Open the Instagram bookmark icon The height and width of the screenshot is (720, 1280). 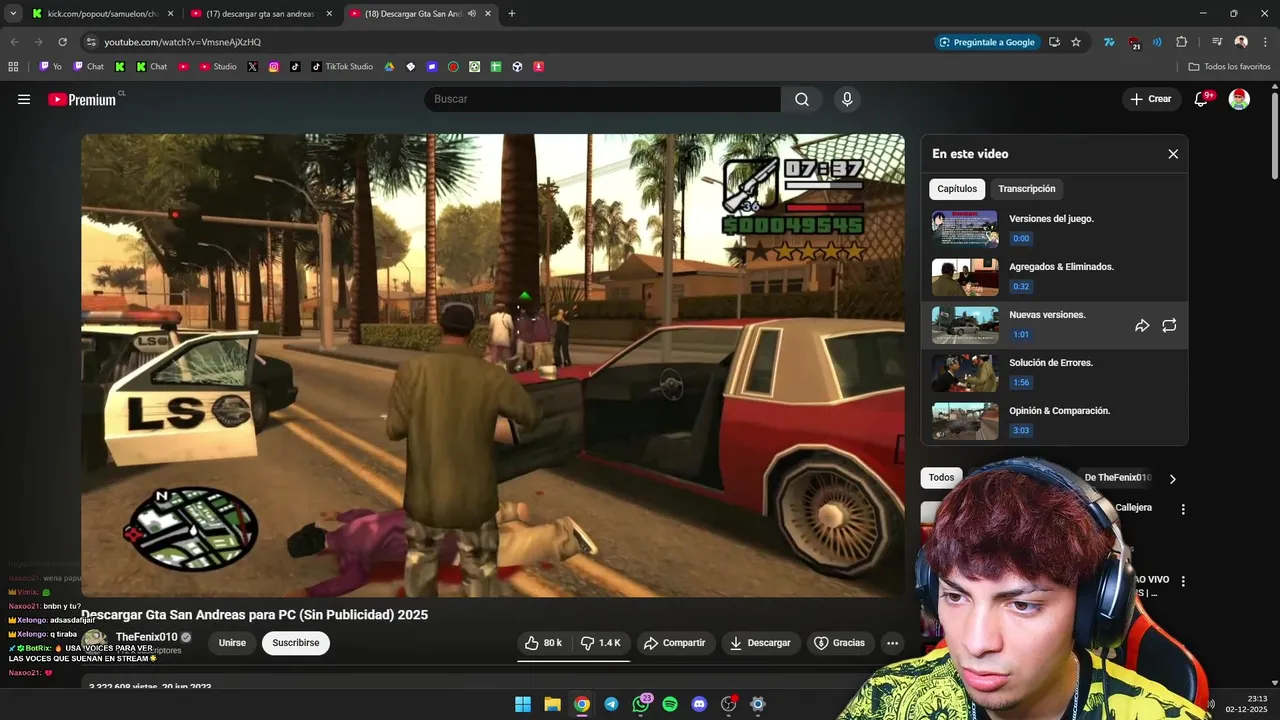[274, 67]
